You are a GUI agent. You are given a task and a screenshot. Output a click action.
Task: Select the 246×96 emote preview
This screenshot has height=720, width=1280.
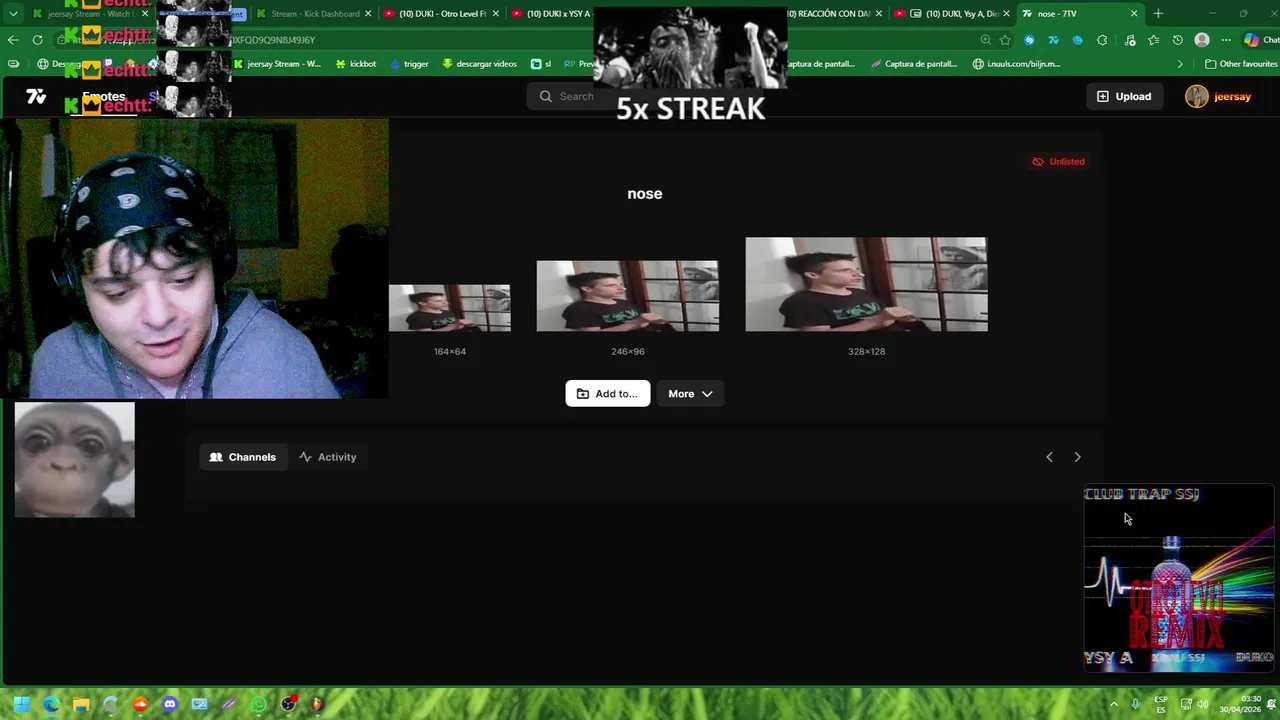627,296
